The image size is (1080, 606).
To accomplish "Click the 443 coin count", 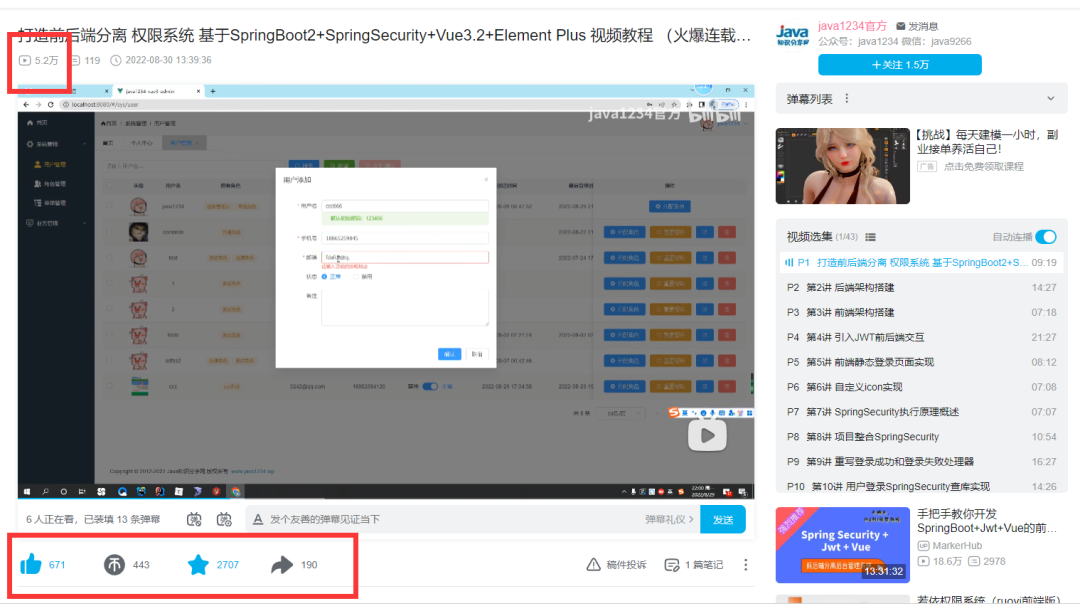I will point(141,565).
